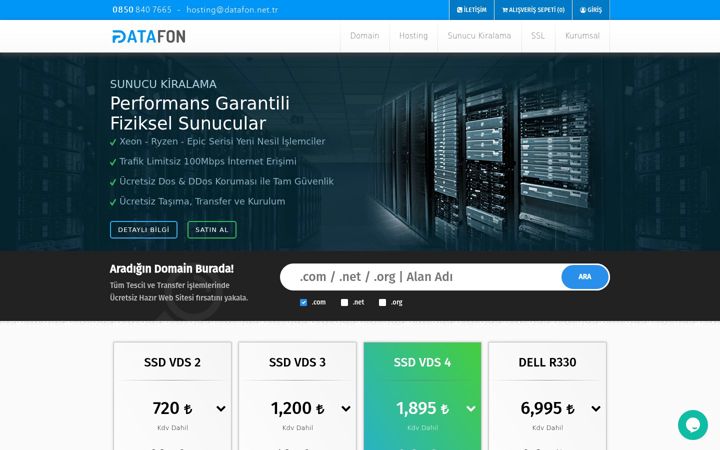Open the live chat bubble icon

click(692, 425)
